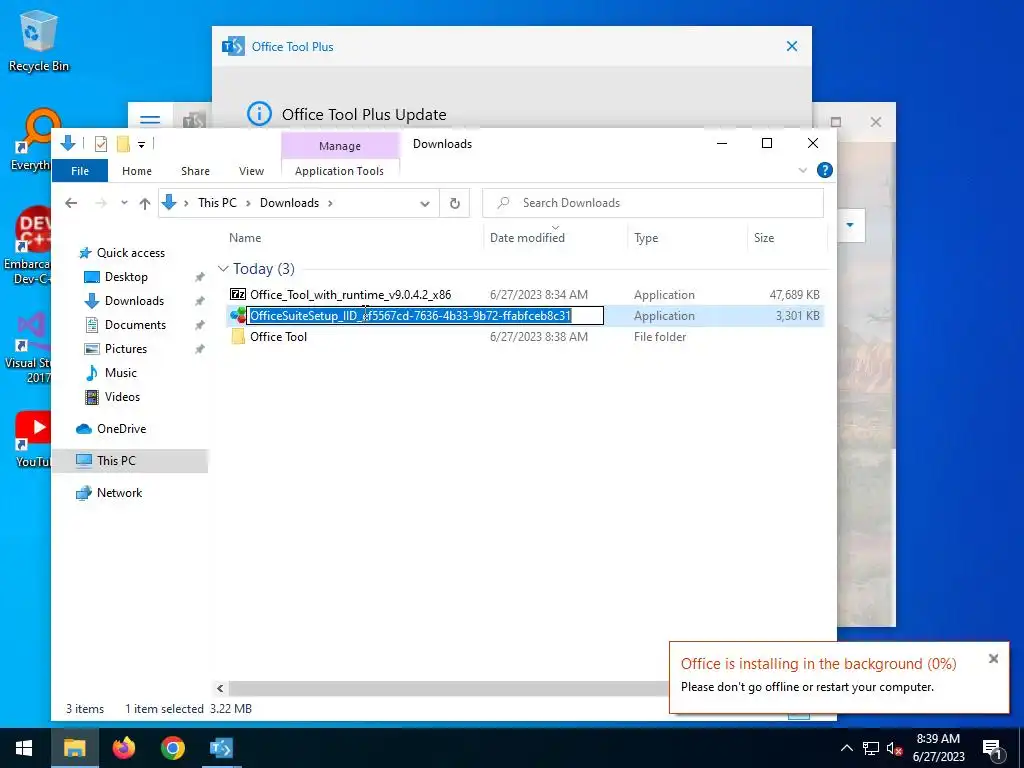Open the Recycle Bin desktop icon
The width and height of the screenshot is (1024, 768).
(39, 40)
